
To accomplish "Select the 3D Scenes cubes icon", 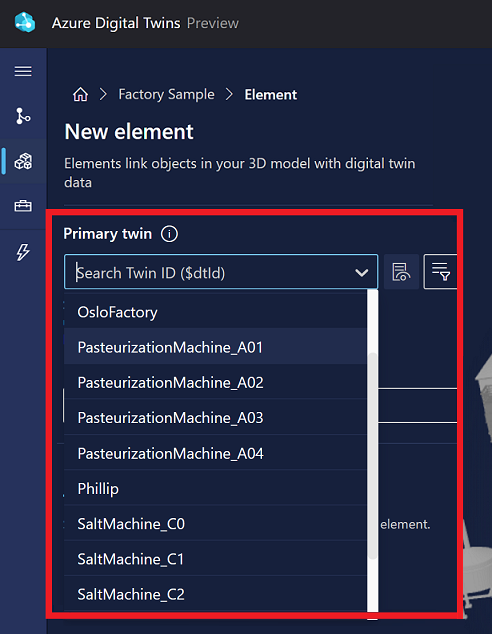I will click(x=23, y=161).
